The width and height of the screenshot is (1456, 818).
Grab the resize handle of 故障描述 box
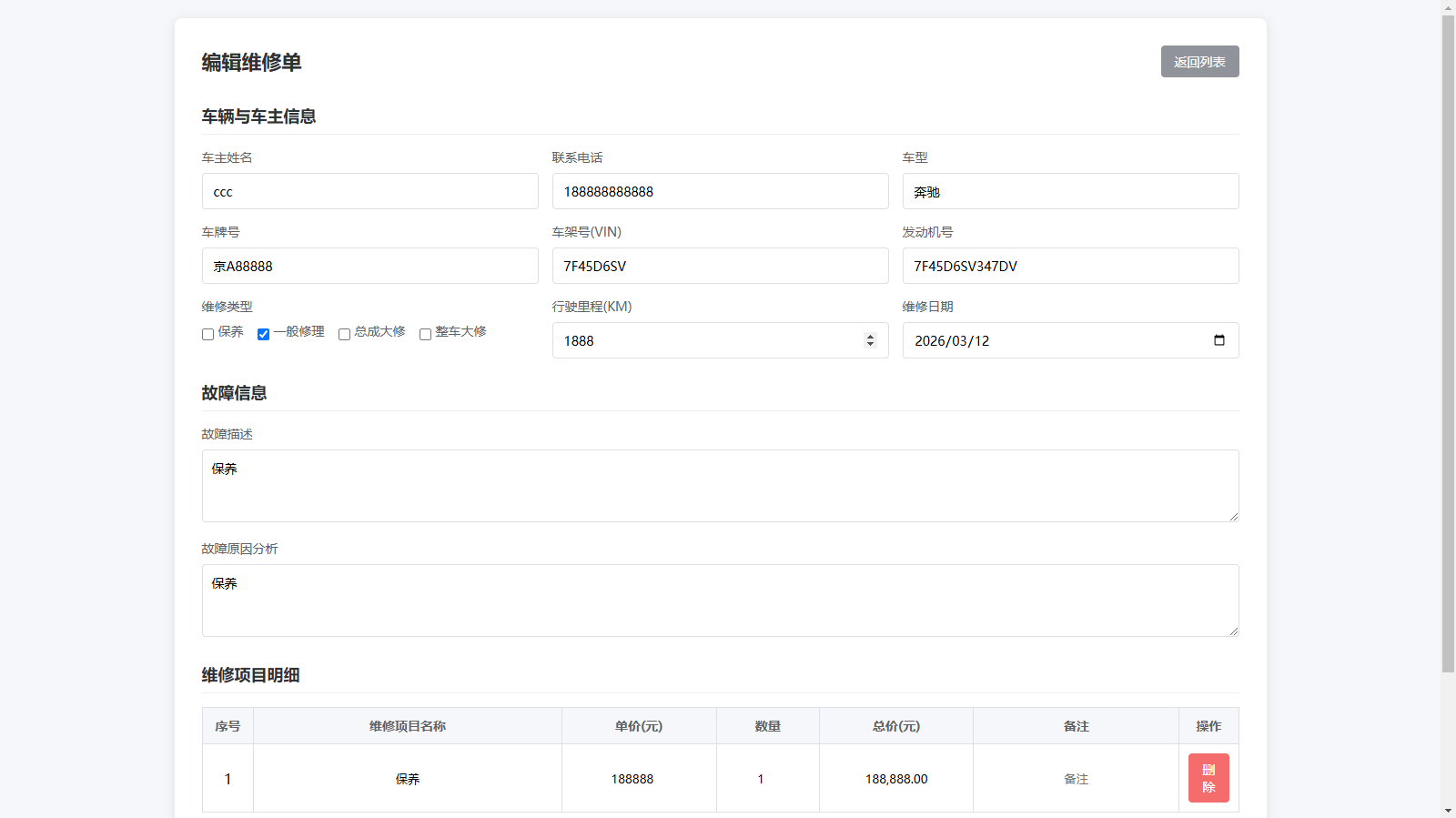(x=1233, y=516)
